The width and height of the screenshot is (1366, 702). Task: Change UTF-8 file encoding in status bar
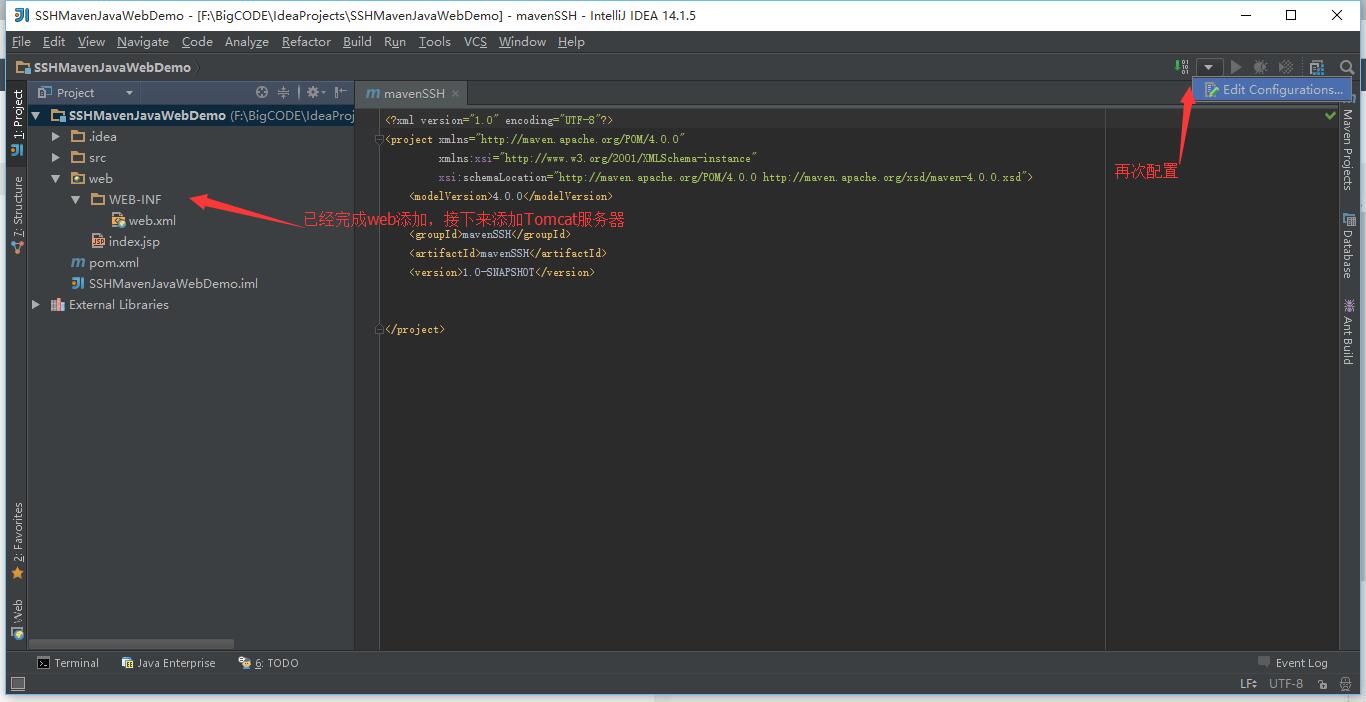click(x=1286, y=684)
